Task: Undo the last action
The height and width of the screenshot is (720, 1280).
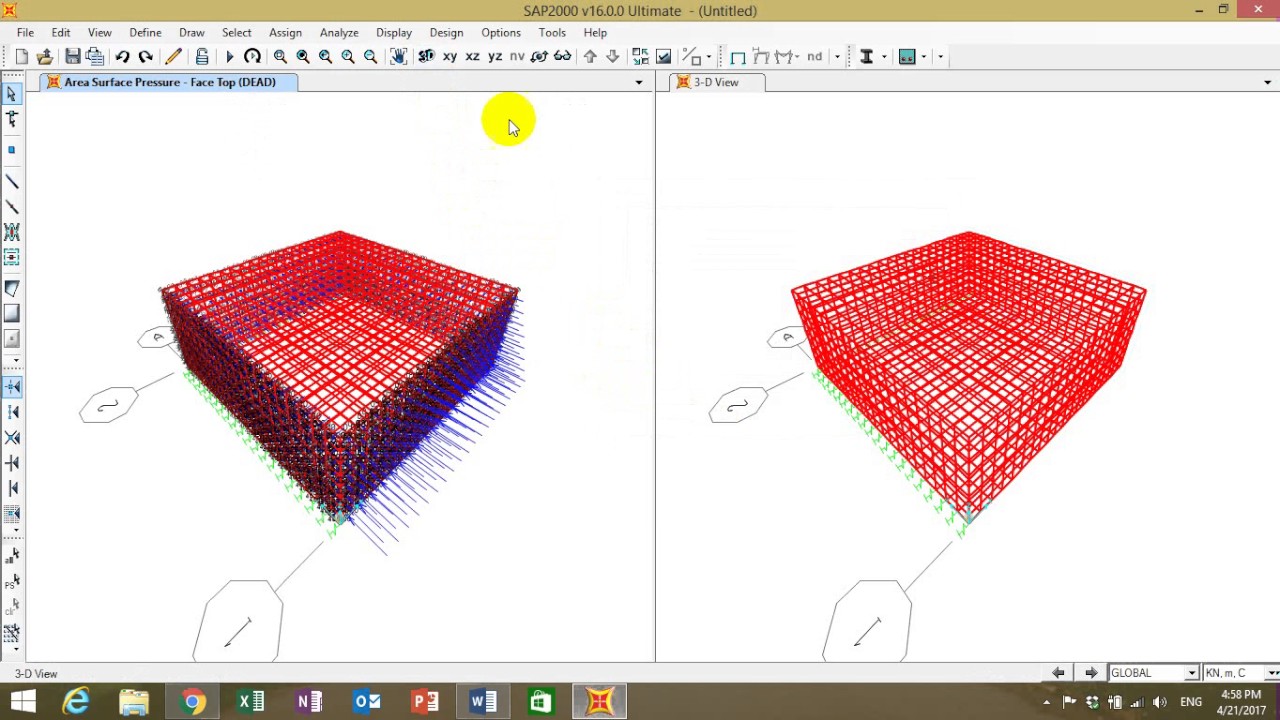Action: [x=122, y=57]
